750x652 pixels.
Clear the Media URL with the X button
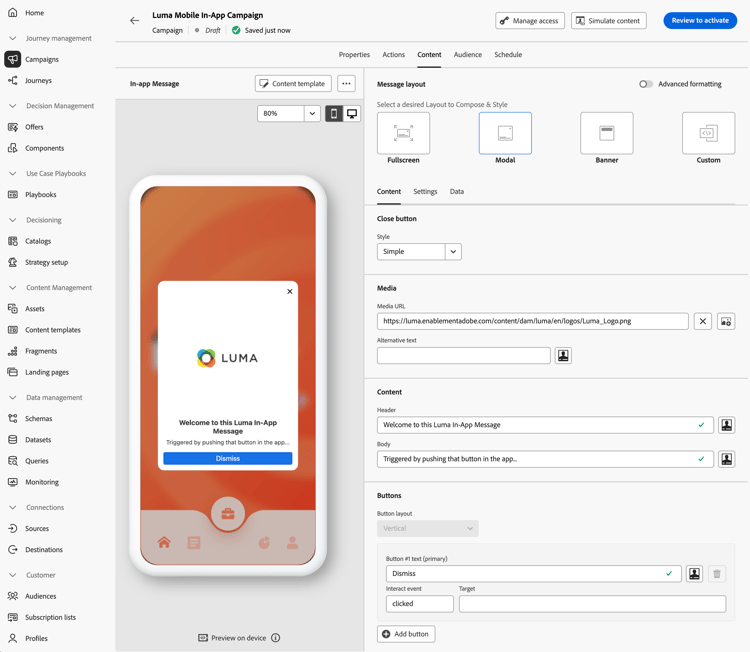(703, 321)
